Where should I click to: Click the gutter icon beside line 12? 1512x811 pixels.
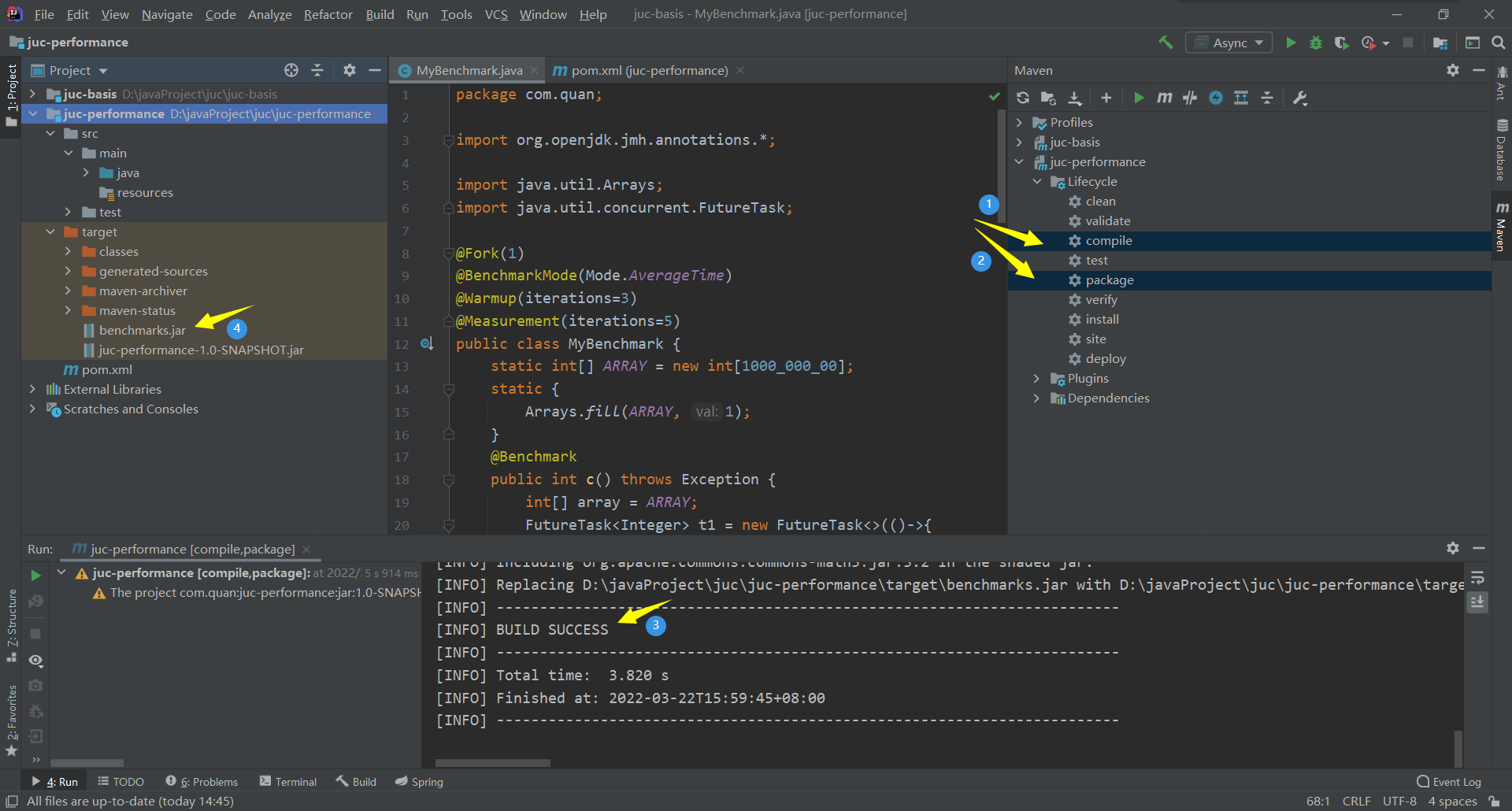[x=427, y=344]
